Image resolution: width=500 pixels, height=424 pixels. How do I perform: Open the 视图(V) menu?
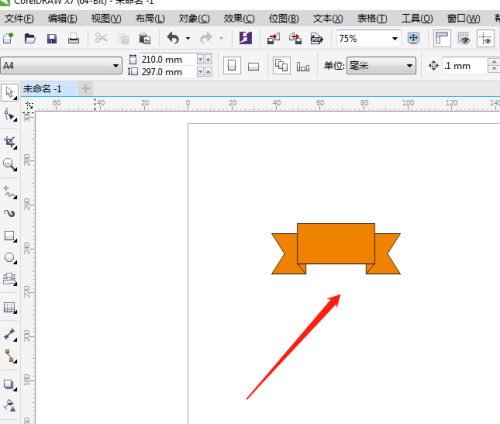tap(106, 18)
